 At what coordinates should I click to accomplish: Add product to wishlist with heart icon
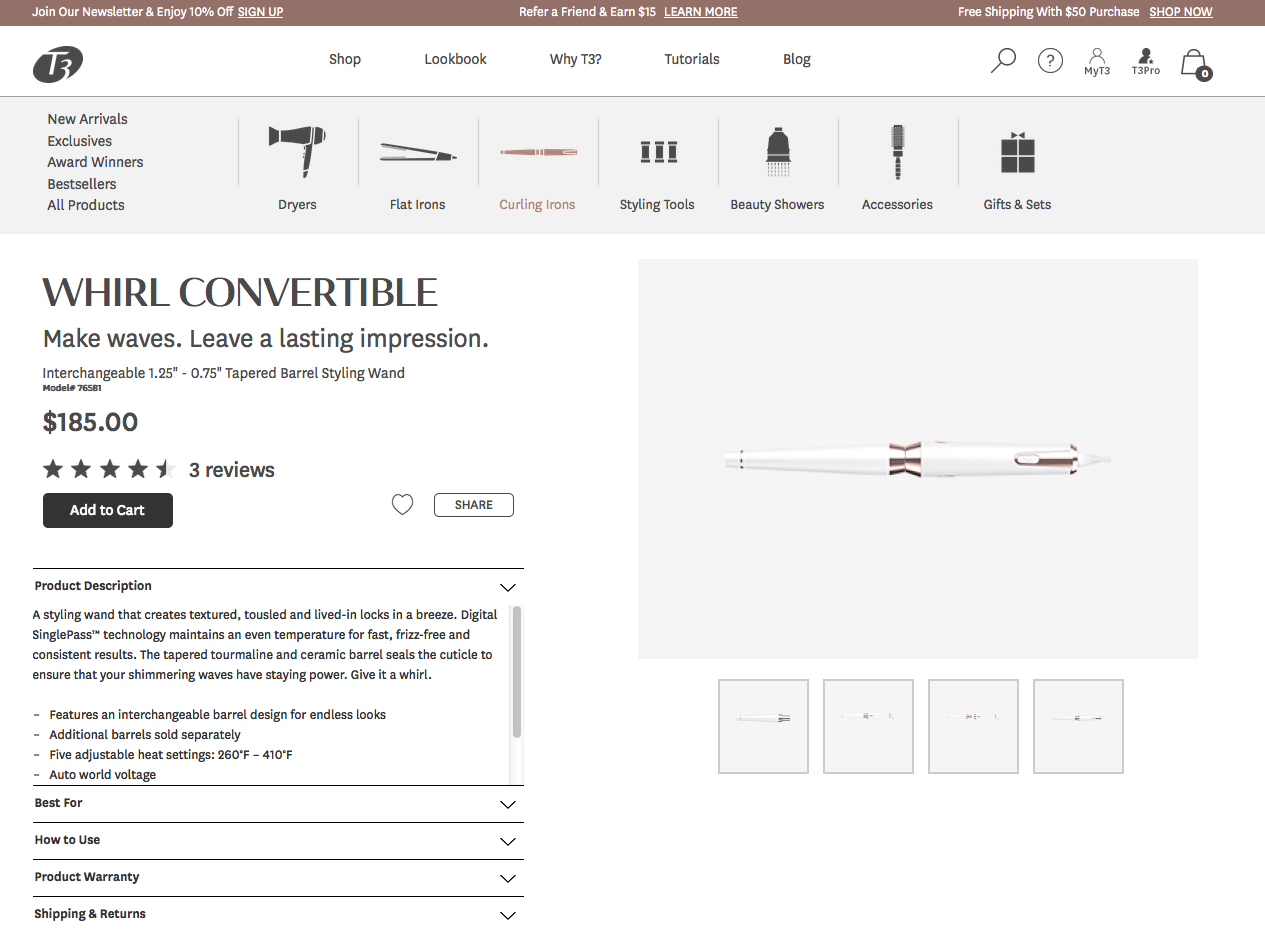tap(402, 505)
